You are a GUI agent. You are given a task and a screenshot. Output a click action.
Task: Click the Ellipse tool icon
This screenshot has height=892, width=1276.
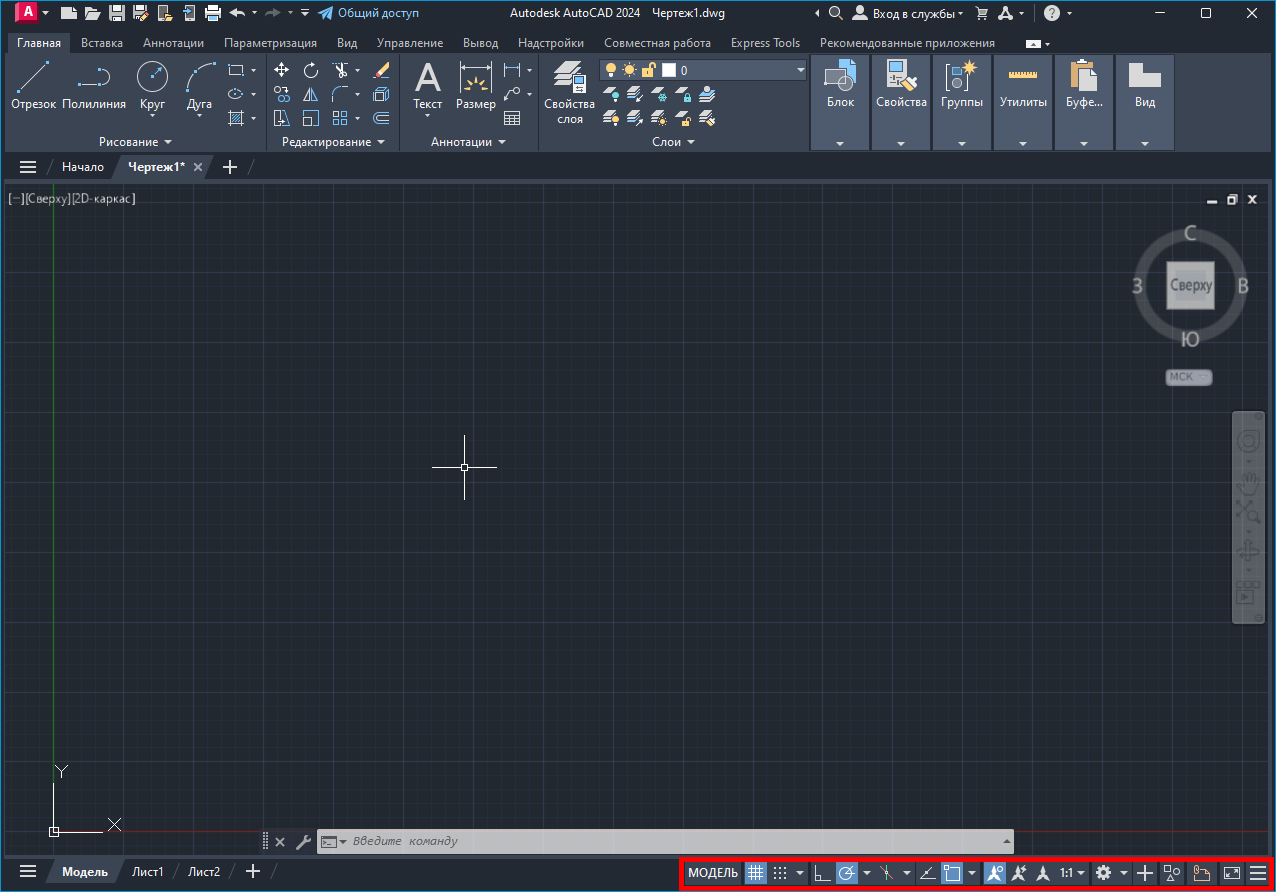[236, 94]
